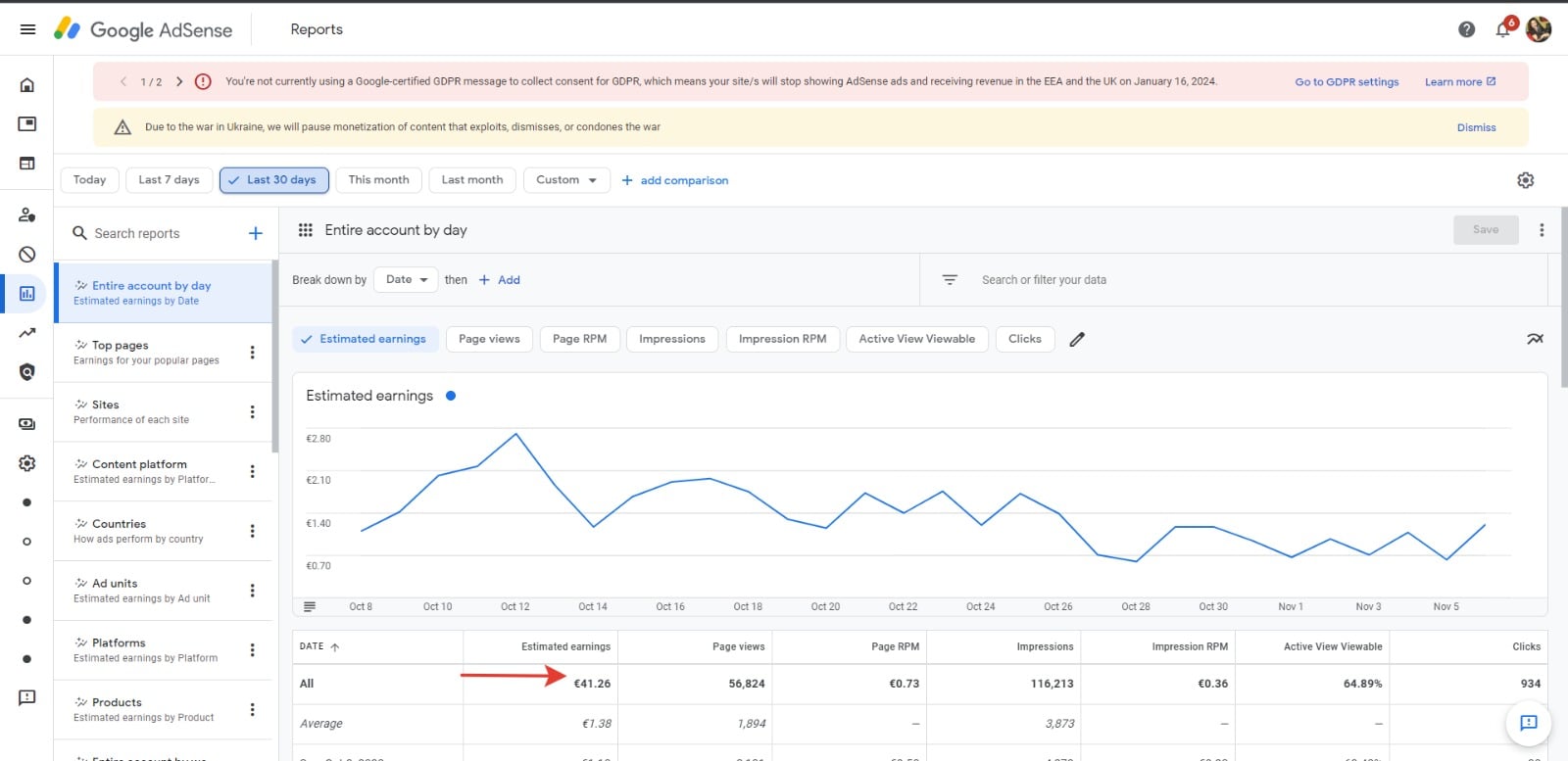The height and width of the screenshot is (761, 1568).
Task: Open the Help question mark icon
Action: 1466,29
